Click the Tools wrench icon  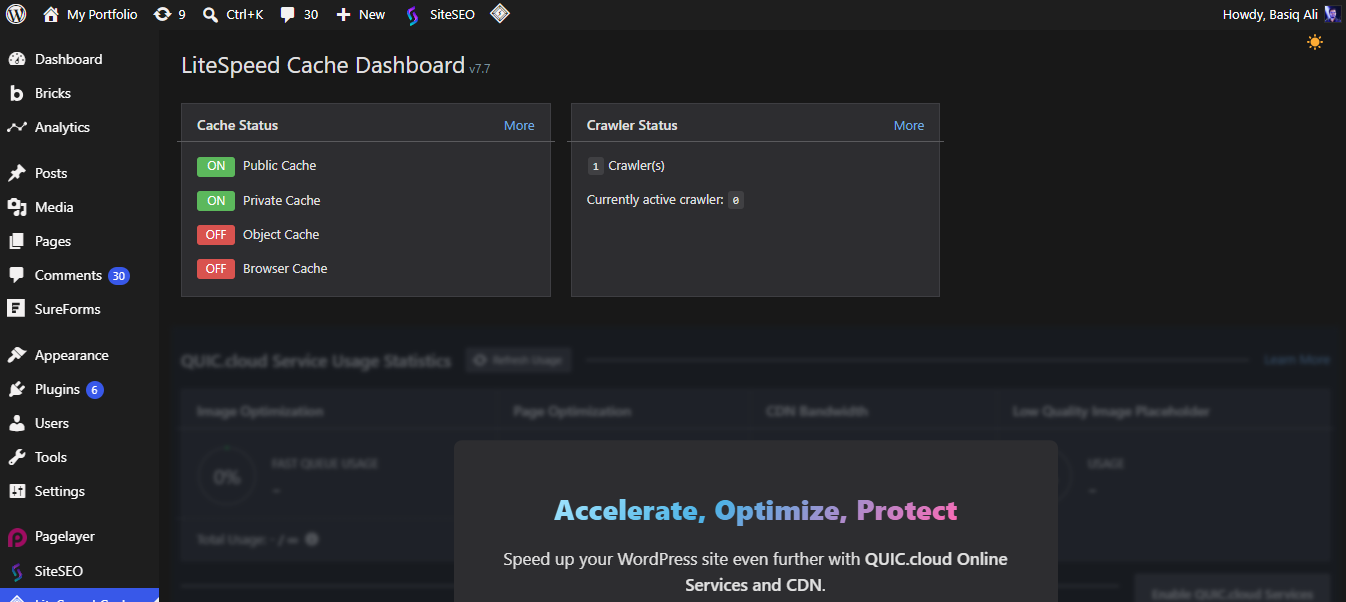pyautogui.click(x=17, y=457)
